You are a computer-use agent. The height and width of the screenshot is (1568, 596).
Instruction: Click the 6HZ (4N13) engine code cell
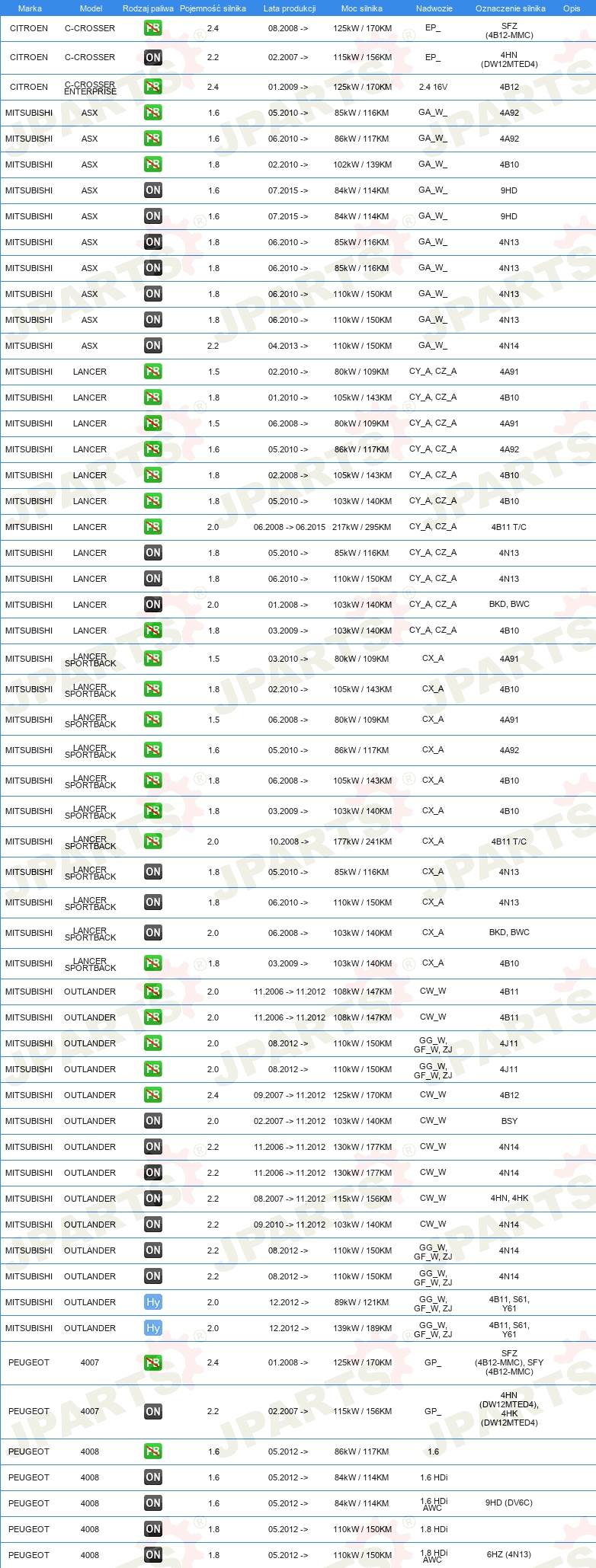click(x=509, y=1555)
